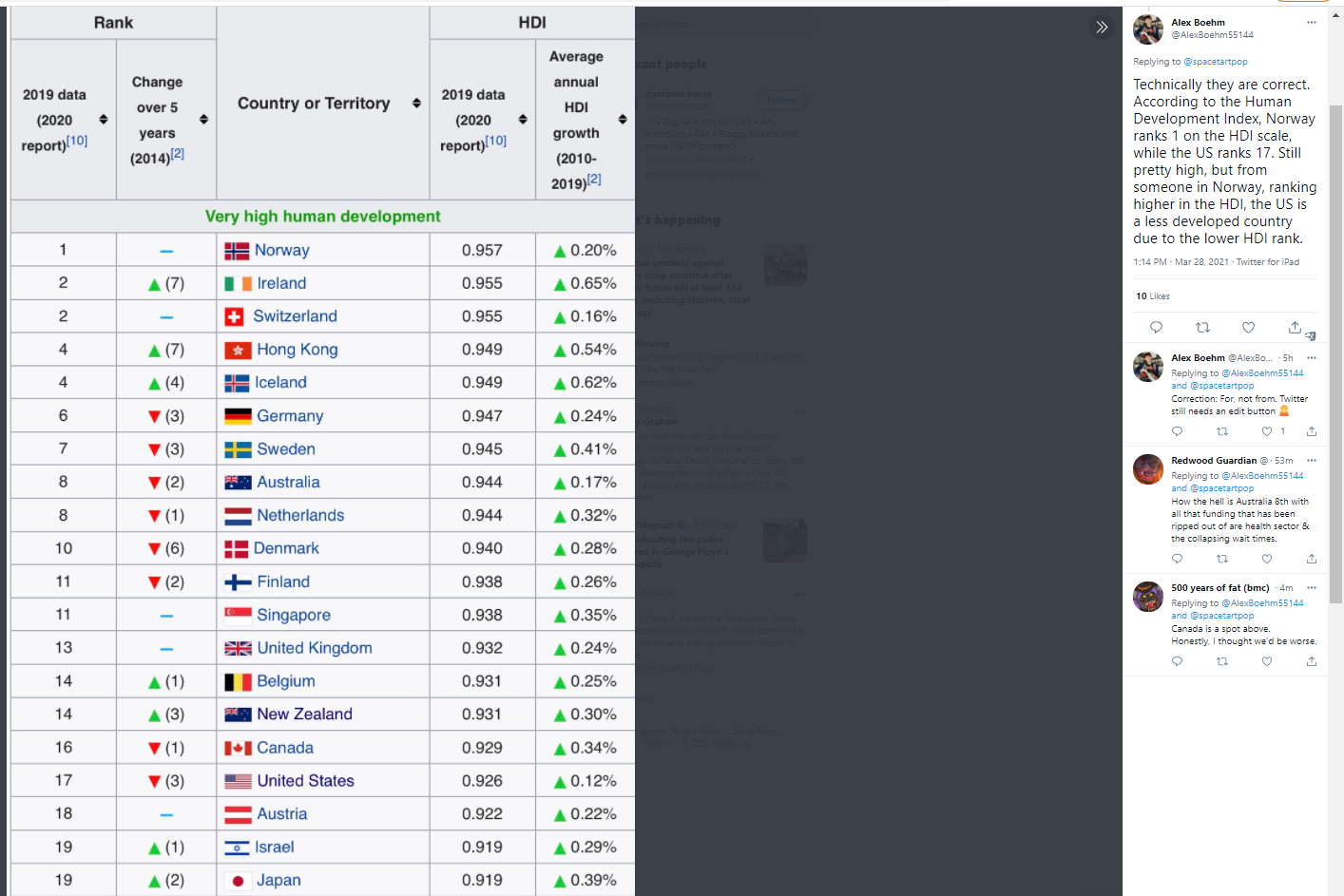Open @spacetartpop mention in '500 years of fat' reply
Image resolution: width=1344 pixels, height=896 pixels.
click(x=1222, y=616)
